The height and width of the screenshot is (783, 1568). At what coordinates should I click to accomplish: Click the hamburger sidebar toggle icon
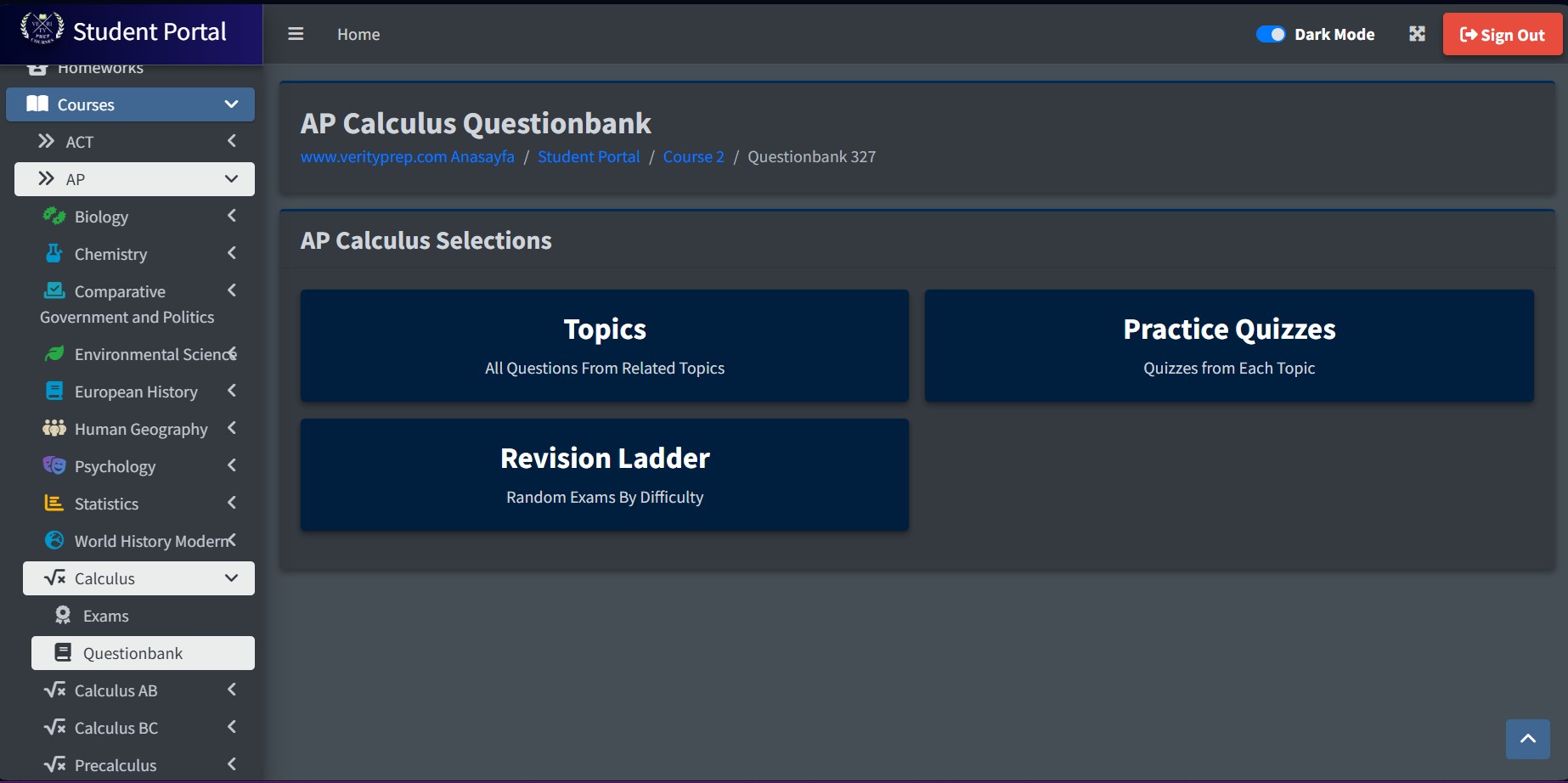coord(296,34)
